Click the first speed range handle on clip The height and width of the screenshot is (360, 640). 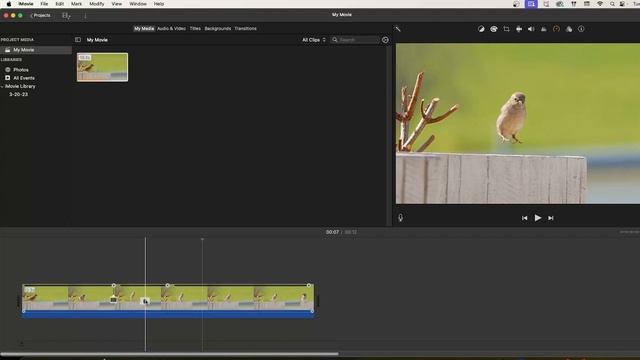114,285
